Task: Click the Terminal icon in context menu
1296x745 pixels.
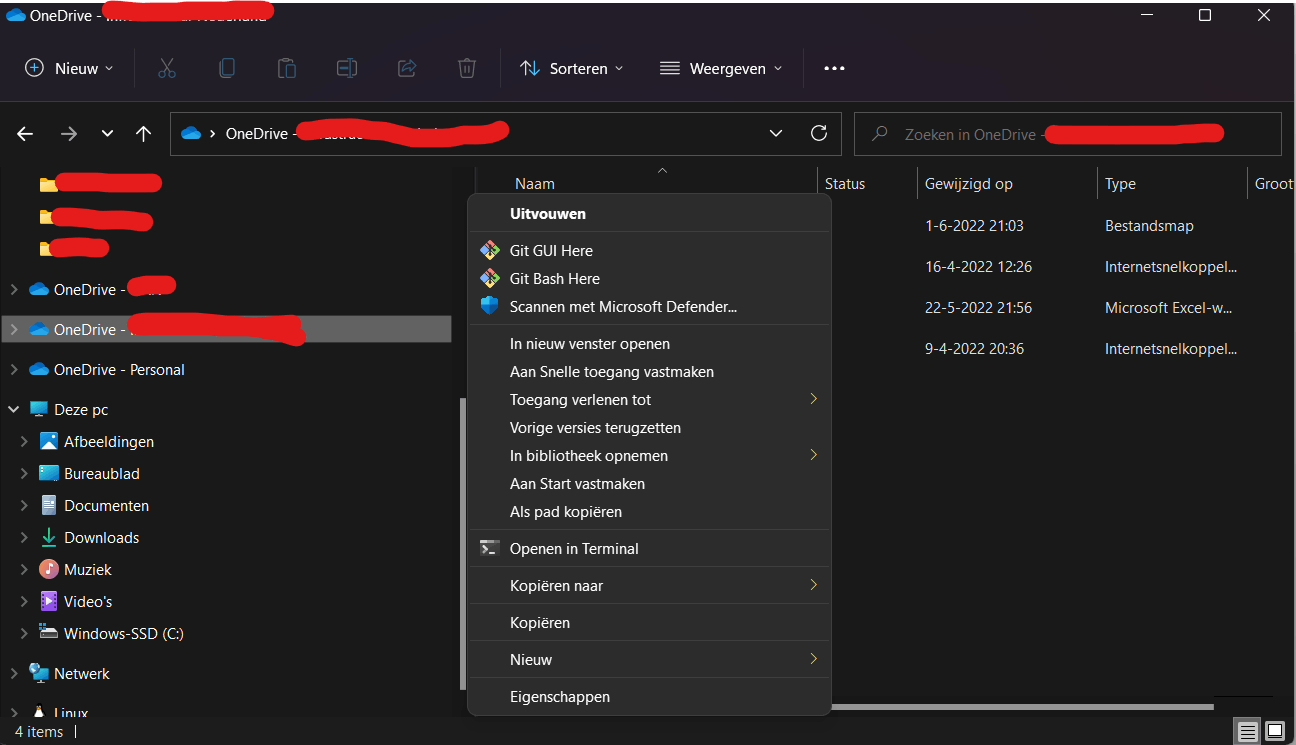Action: click(489, 548)
